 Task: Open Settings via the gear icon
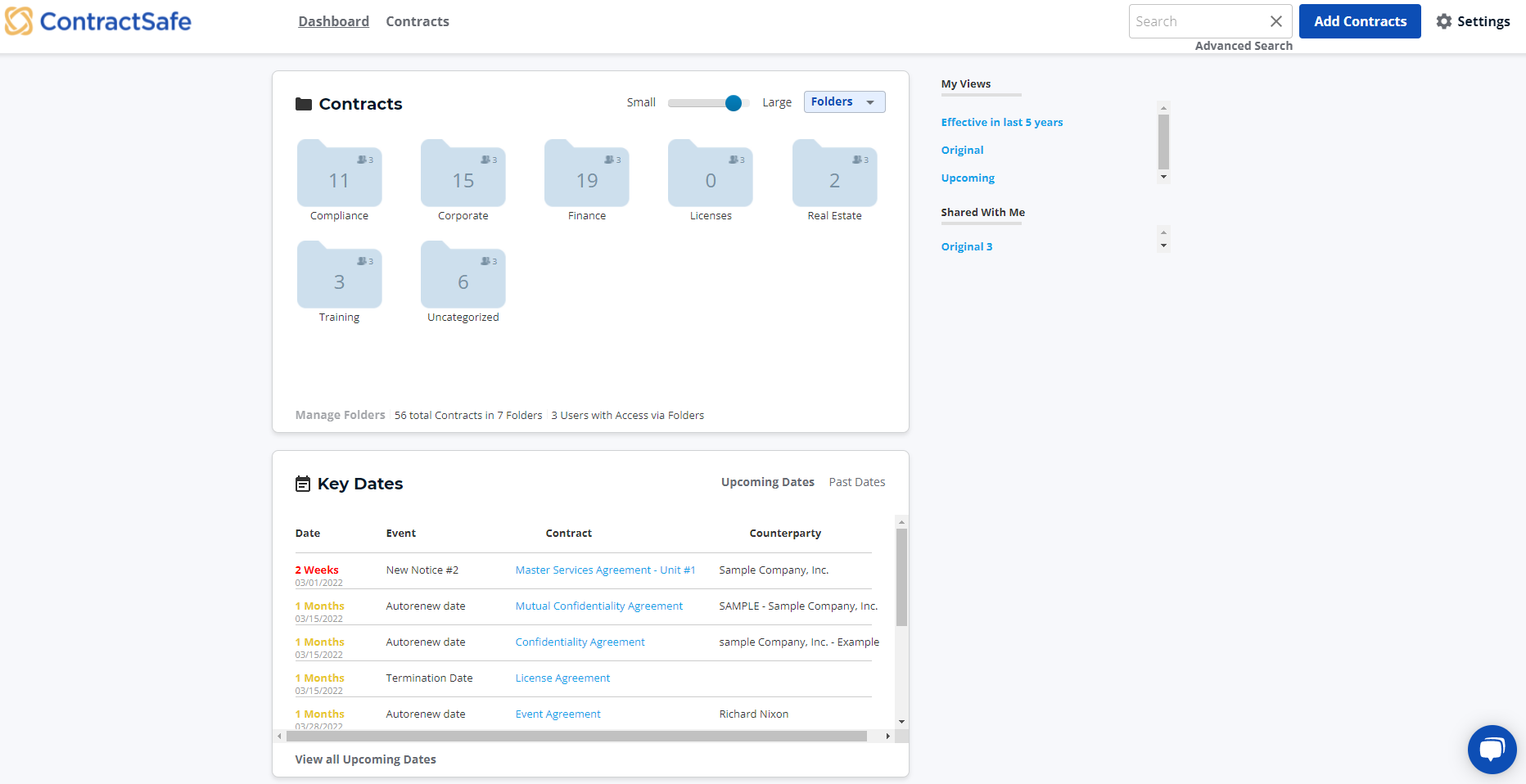click(1443, 21)
